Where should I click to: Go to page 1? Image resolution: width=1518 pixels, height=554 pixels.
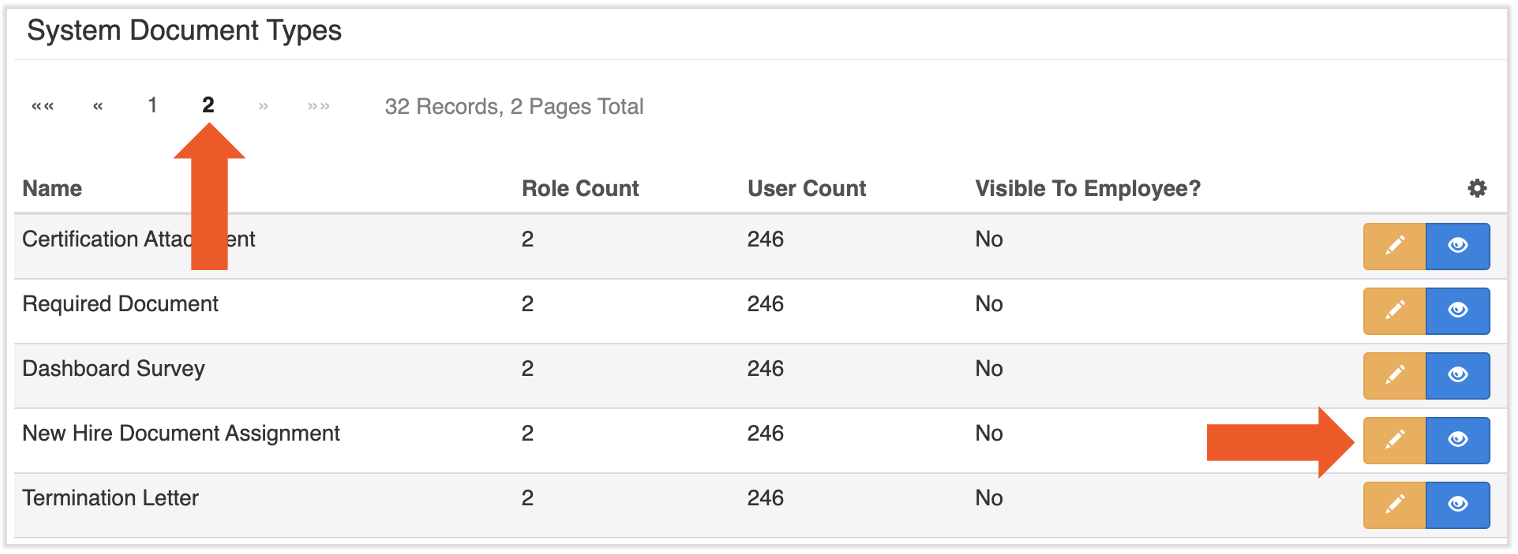click(x=152, y=105)
